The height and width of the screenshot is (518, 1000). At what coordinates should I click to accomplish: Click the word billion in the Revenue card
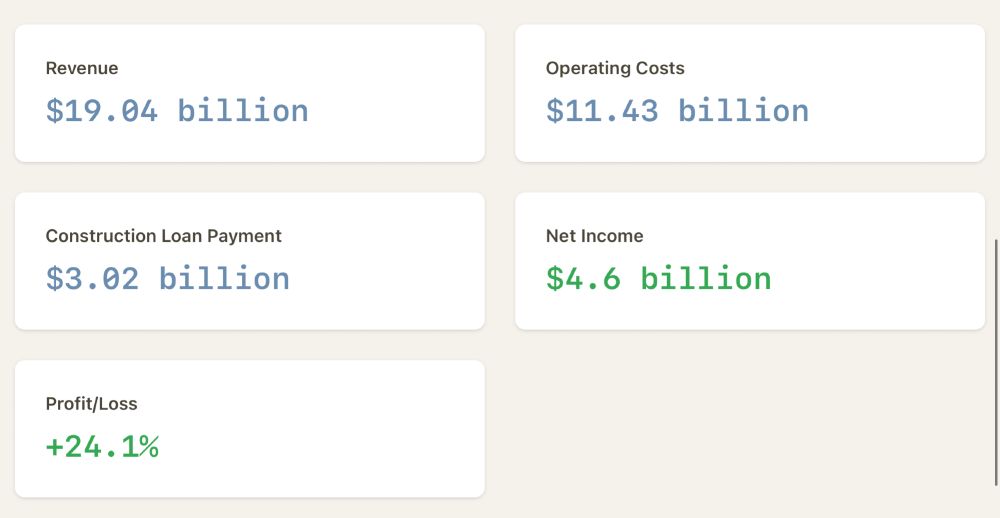243,111
